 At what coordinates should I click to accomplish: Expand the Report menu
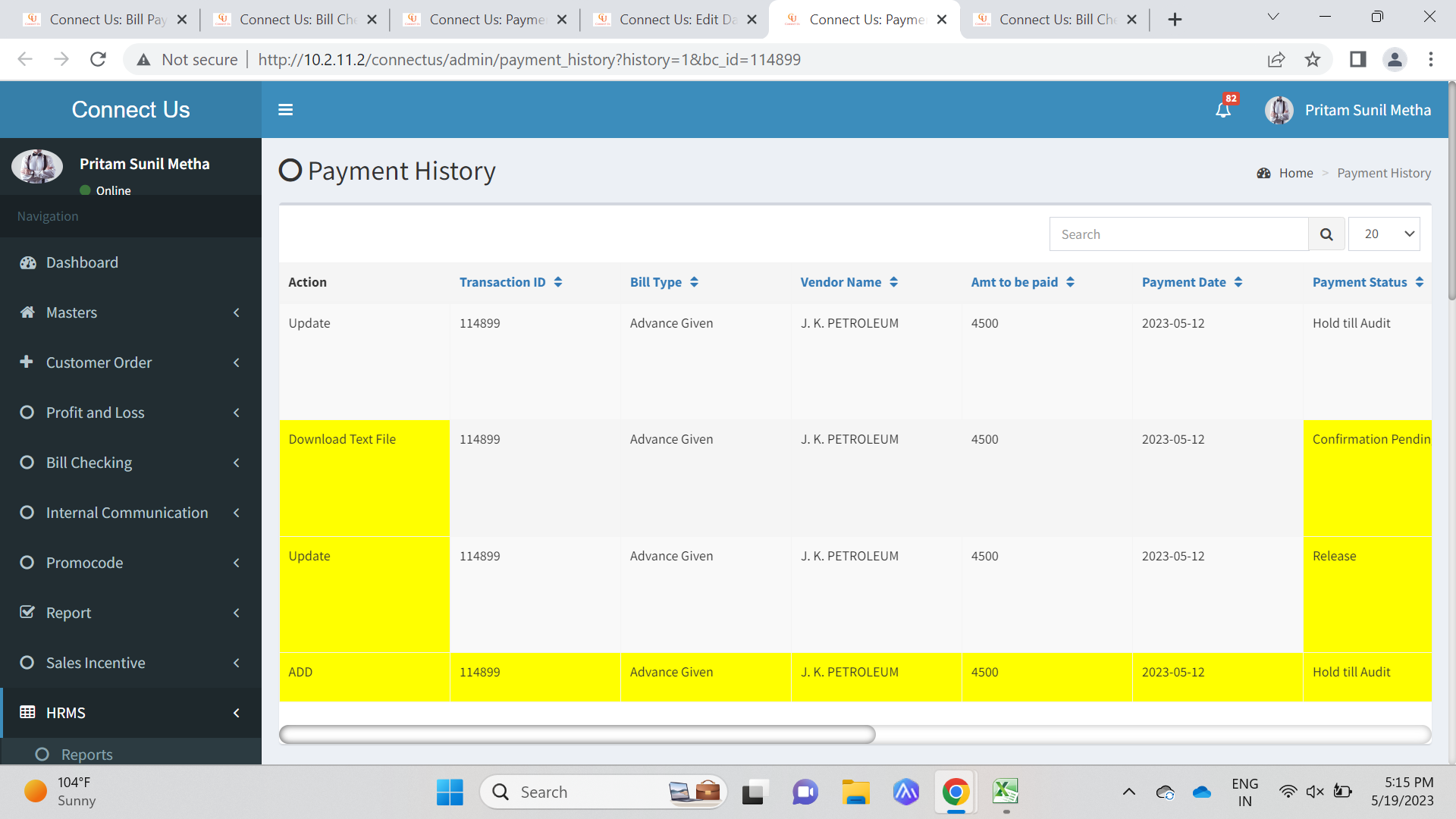(130, 613)
